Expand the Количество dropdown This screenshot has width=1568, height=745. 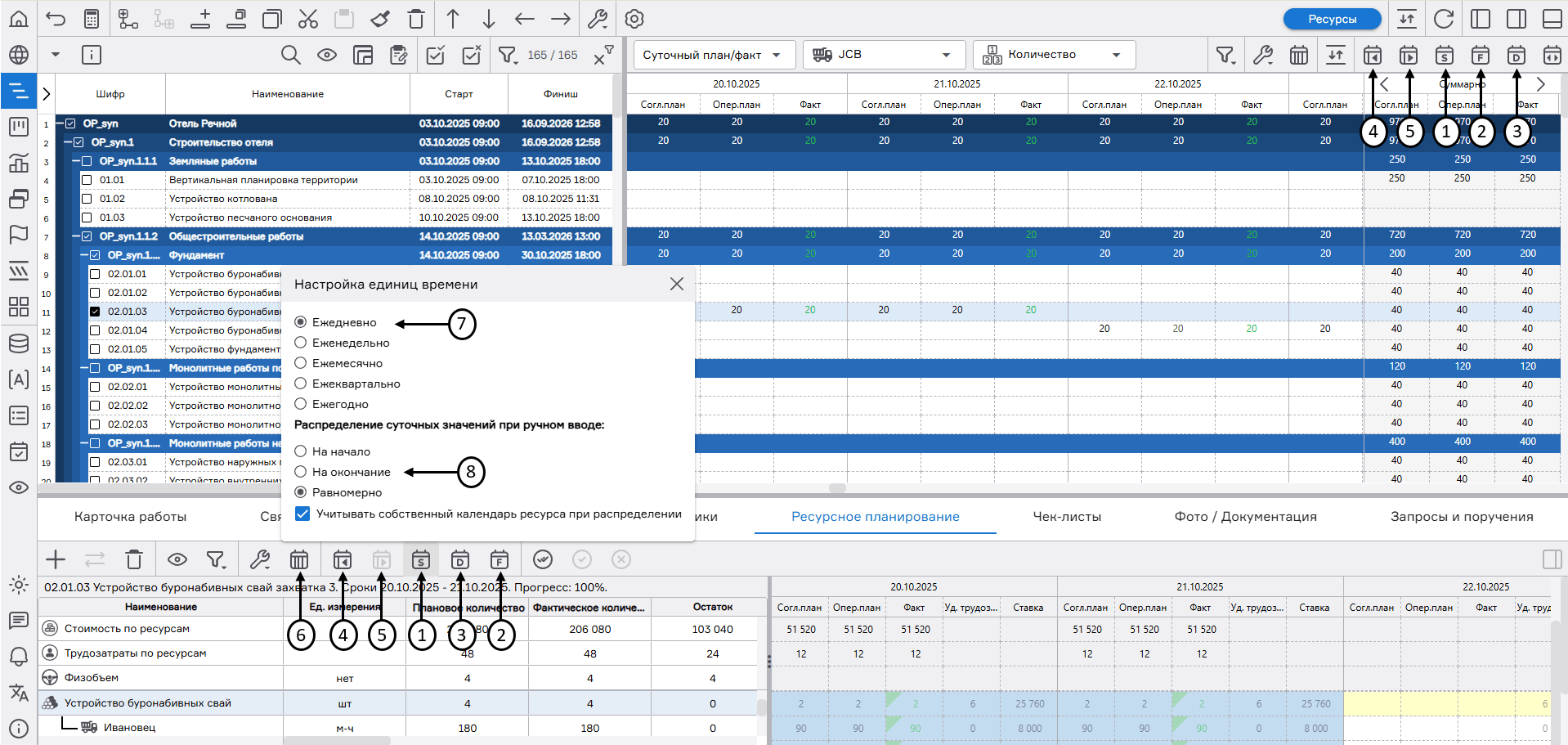pyautogui.click(x=1053, y=55)
